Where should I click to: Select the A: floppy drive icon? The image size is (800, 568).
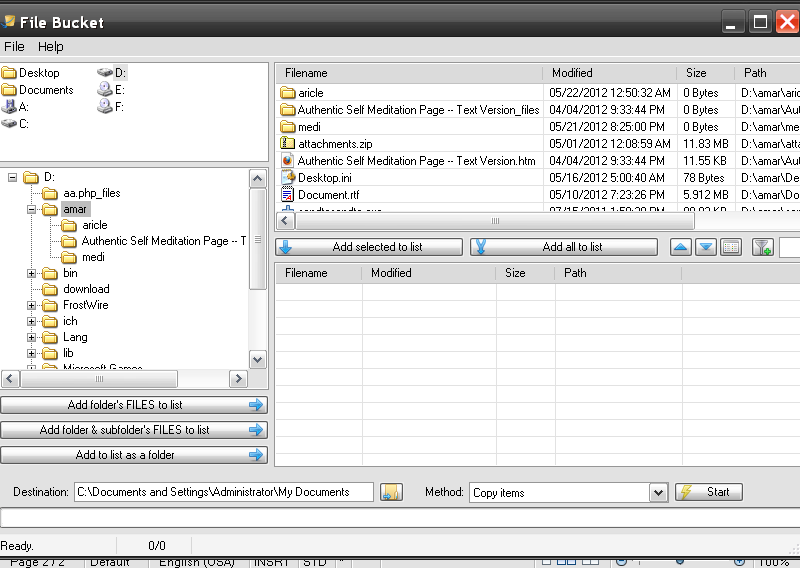pos(10,107)
